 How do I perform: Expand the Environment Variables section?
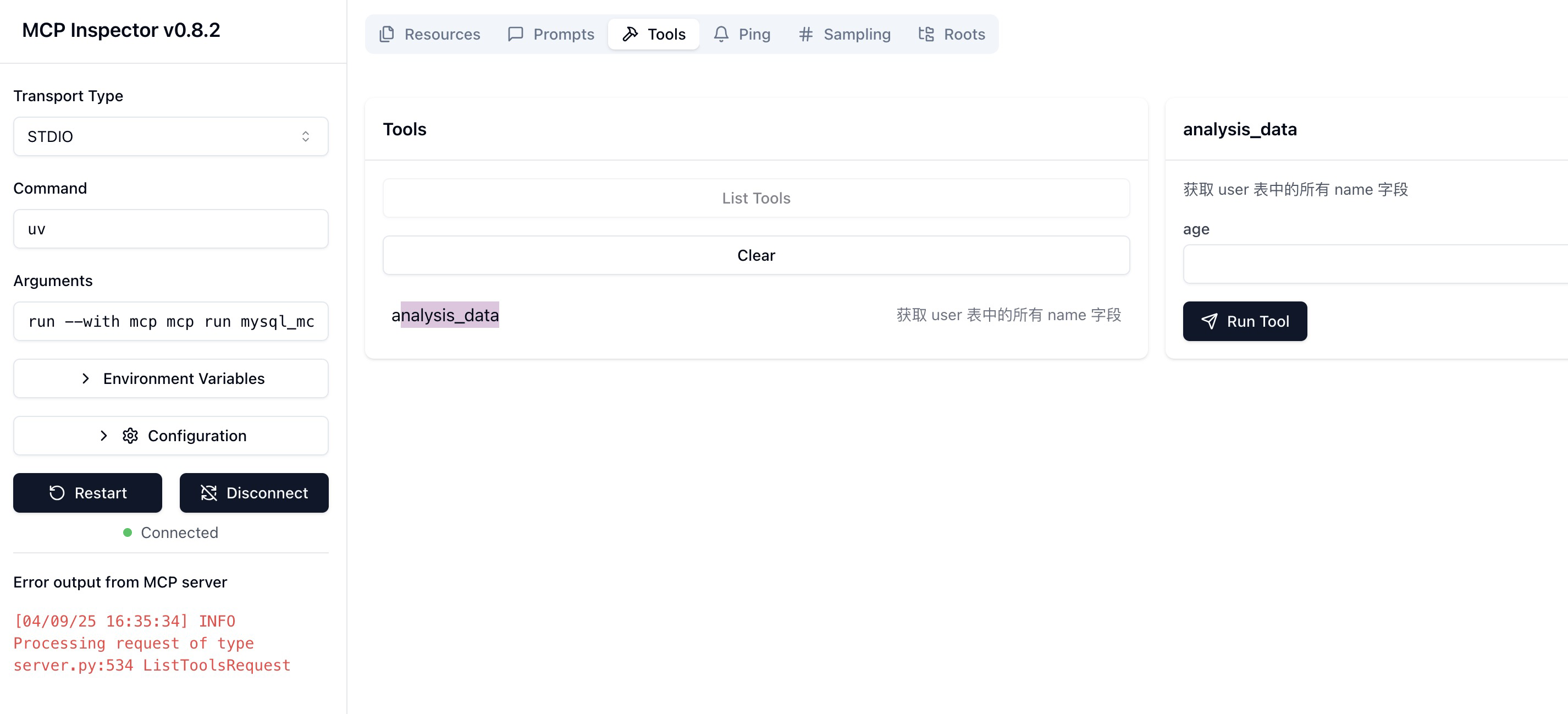click(170, 378)
